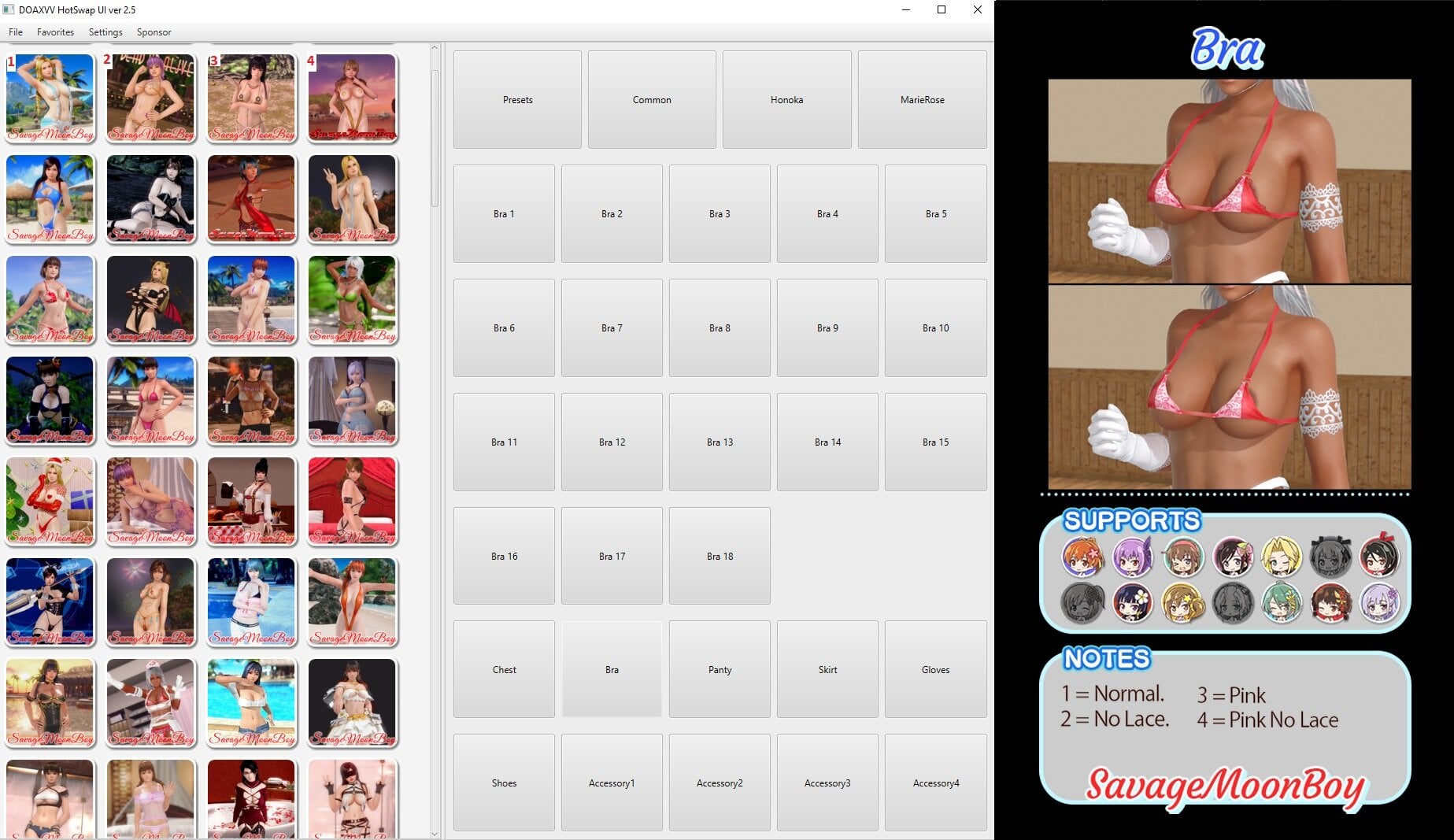Select Bra 11
This screenshot has height=840, width=1454.
(x=504, y=442)
